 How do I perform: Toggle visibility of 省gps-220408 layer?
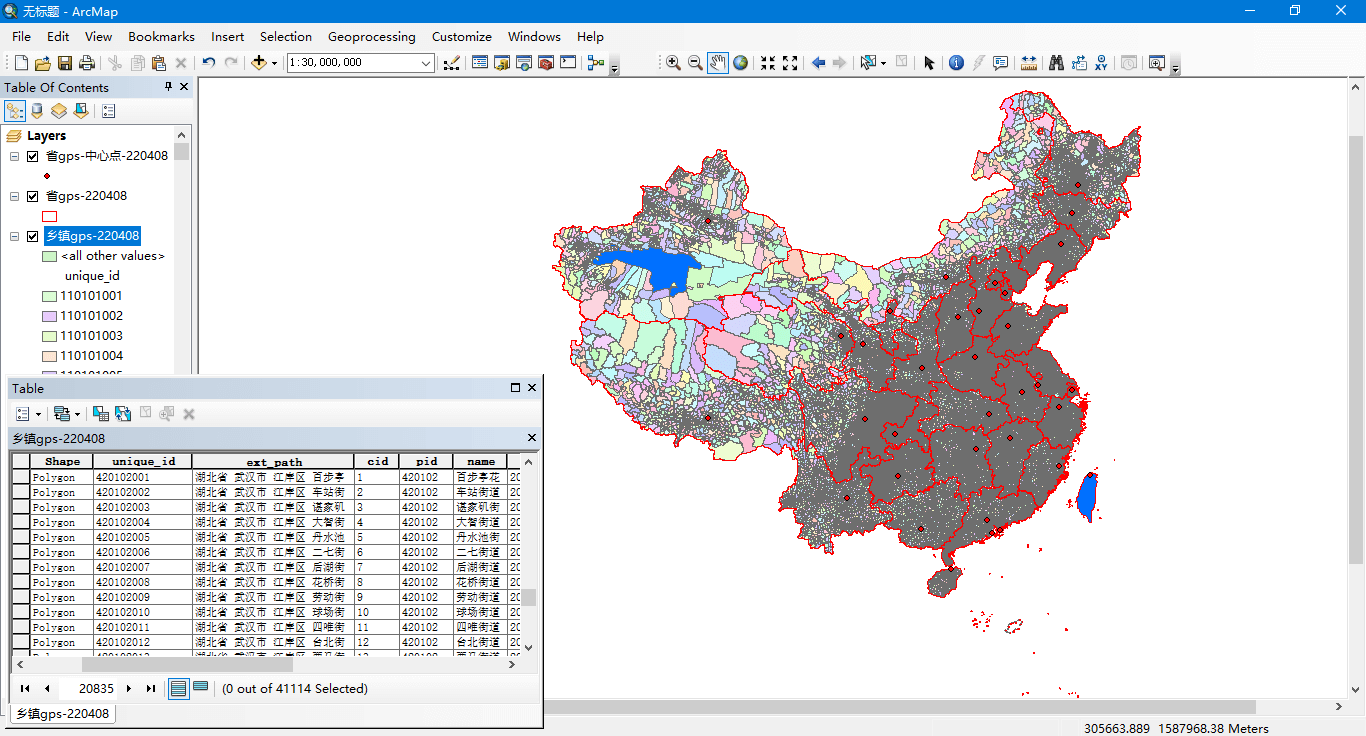pyautogui.click(x=33, y=196)
